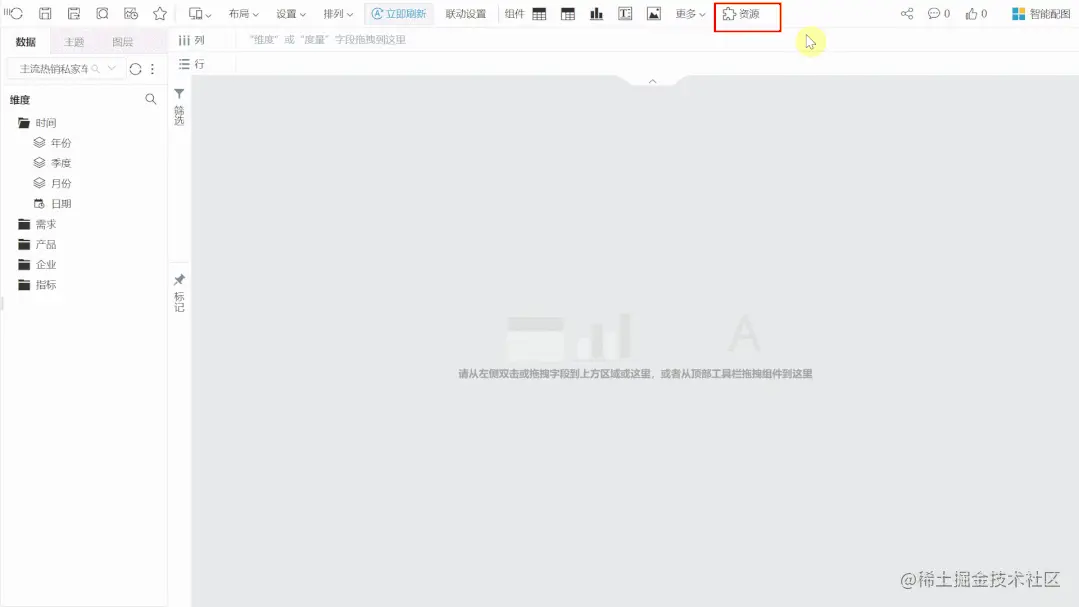Switch to the 主题 tab
The image size is (1079, 607).
[74, 41]
